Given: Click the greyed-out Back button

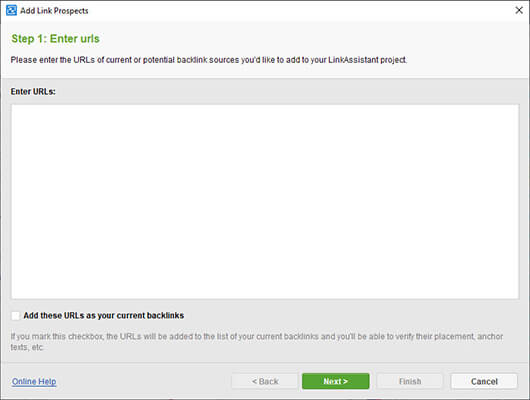Looking at the screenshot, I should tap(265, 381).
